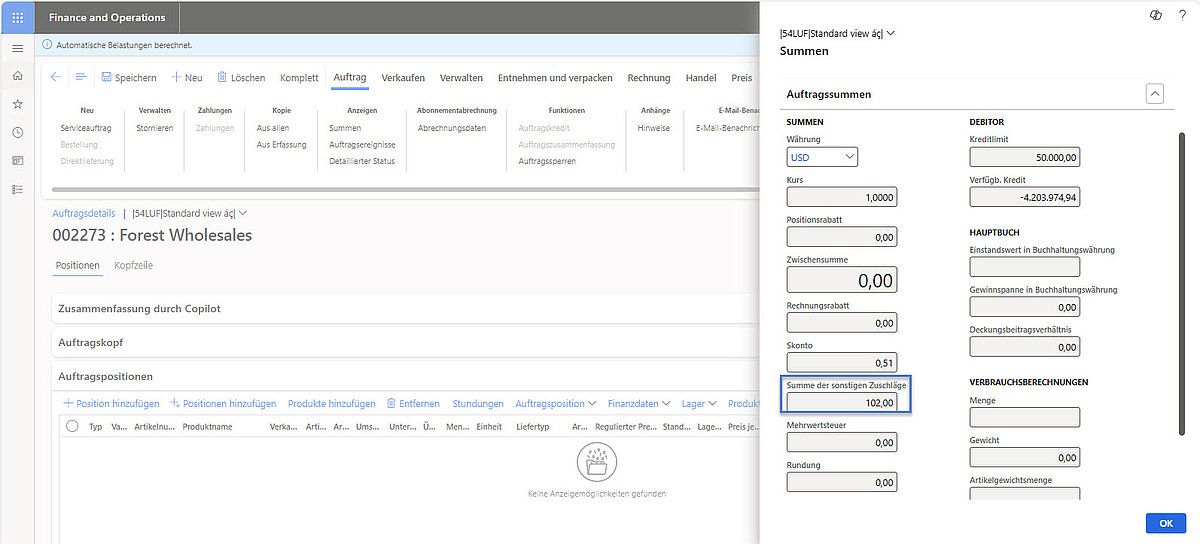Open the Währung USD dropdown

tap(822, 157)
